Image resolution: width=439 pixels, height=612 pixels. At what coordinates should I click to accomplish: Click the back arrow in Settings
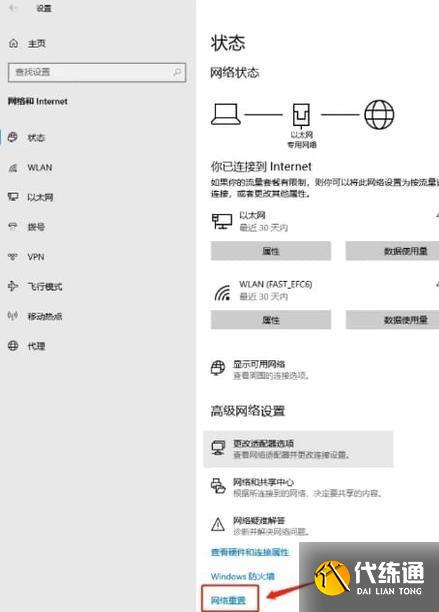[13, 8]
